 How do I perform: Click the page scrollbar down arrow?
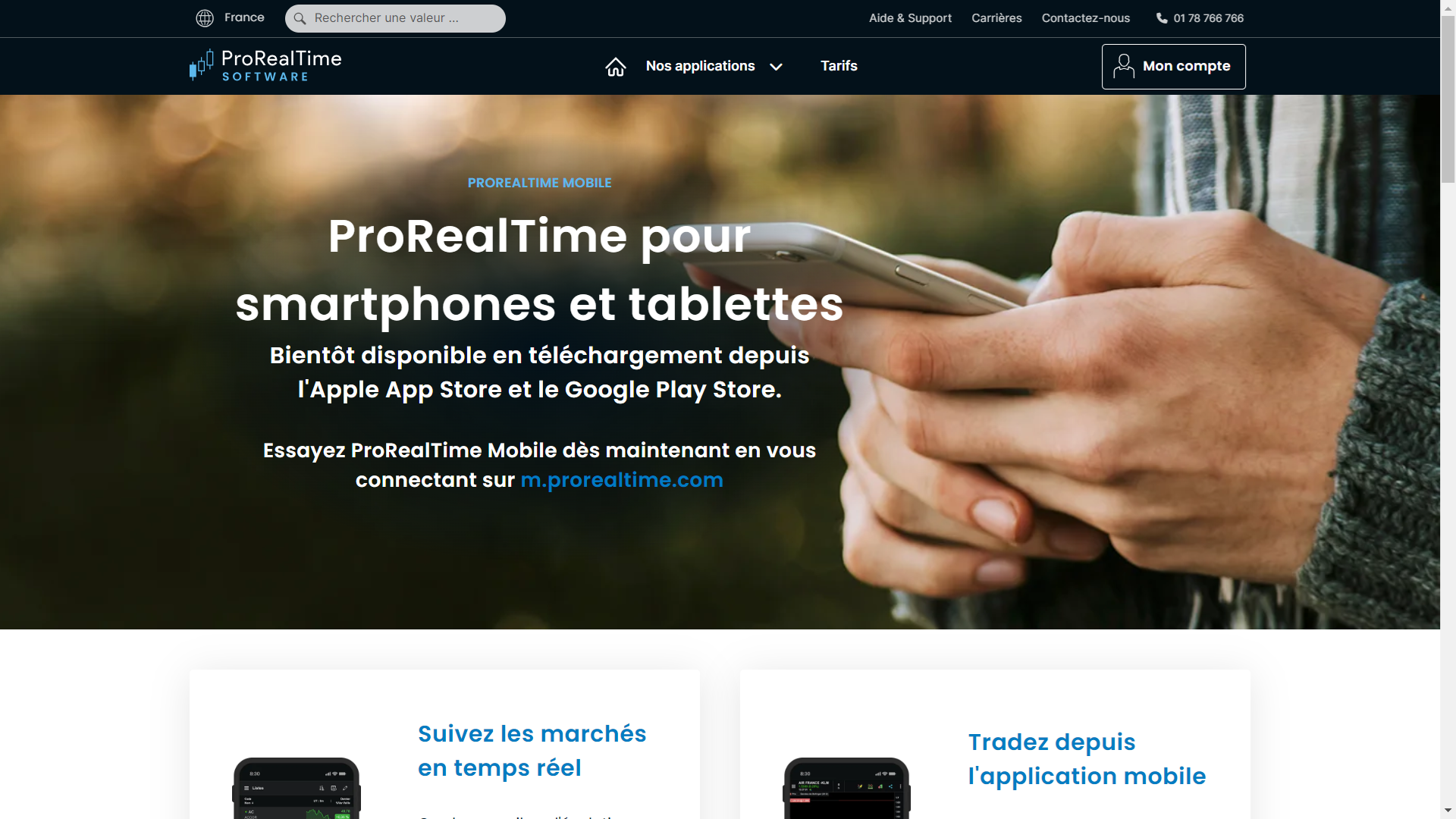pos(1448,811)
